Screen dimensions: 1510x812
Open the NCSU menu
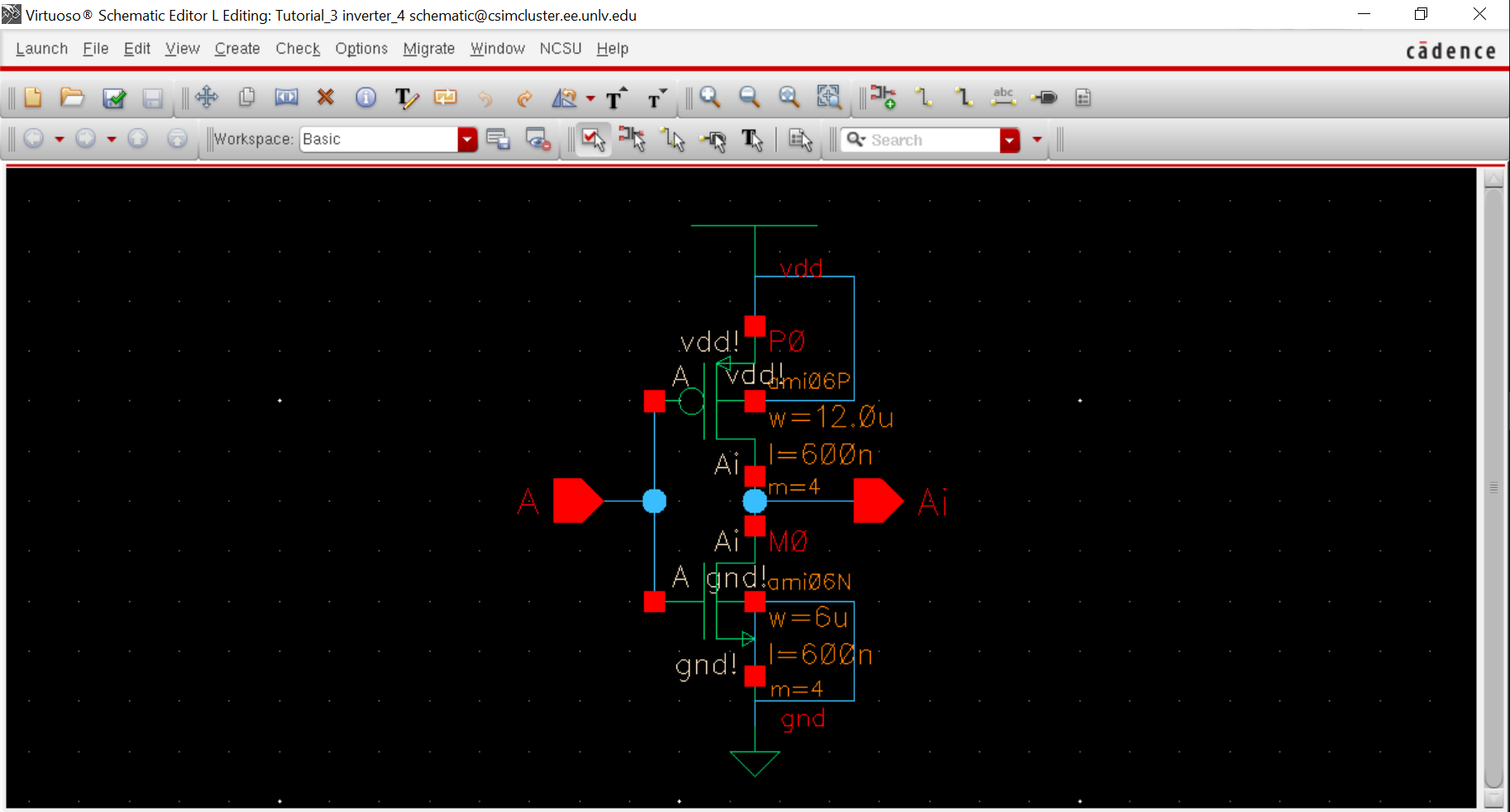click(560, 49)
